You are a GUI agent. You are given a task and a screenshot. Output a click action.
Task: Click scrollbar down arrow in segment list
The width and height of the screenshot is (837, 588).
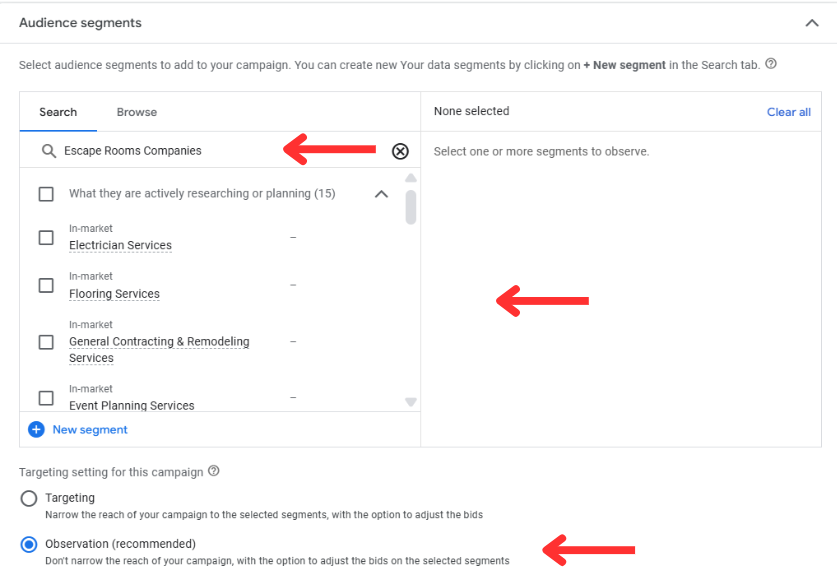point(410,402)
